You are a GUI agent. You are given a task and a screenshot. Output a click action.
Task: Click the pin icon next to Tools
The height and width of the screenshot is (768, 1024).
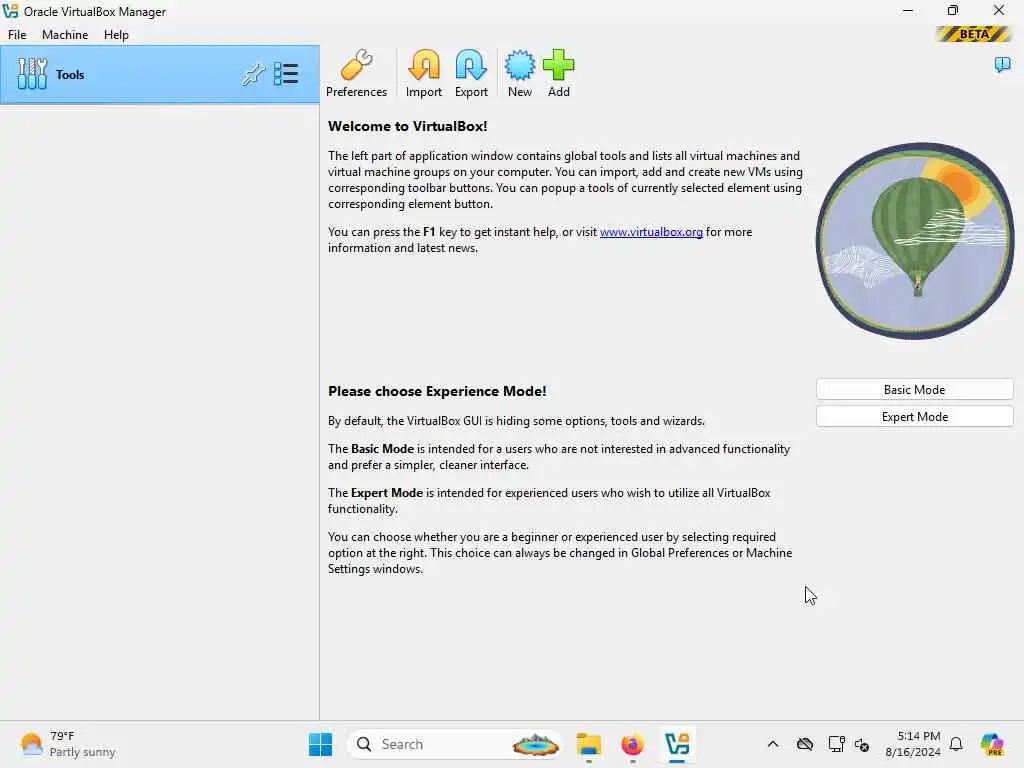click(253, 74)
